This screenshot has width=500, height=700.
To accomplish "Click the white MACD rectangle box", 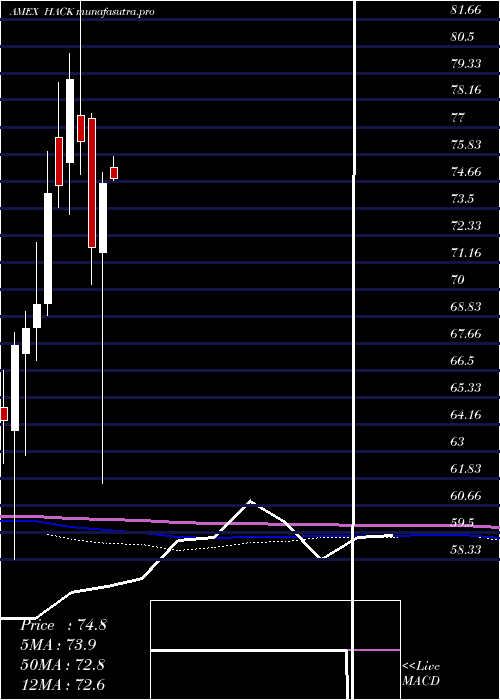I will (275, 650).
